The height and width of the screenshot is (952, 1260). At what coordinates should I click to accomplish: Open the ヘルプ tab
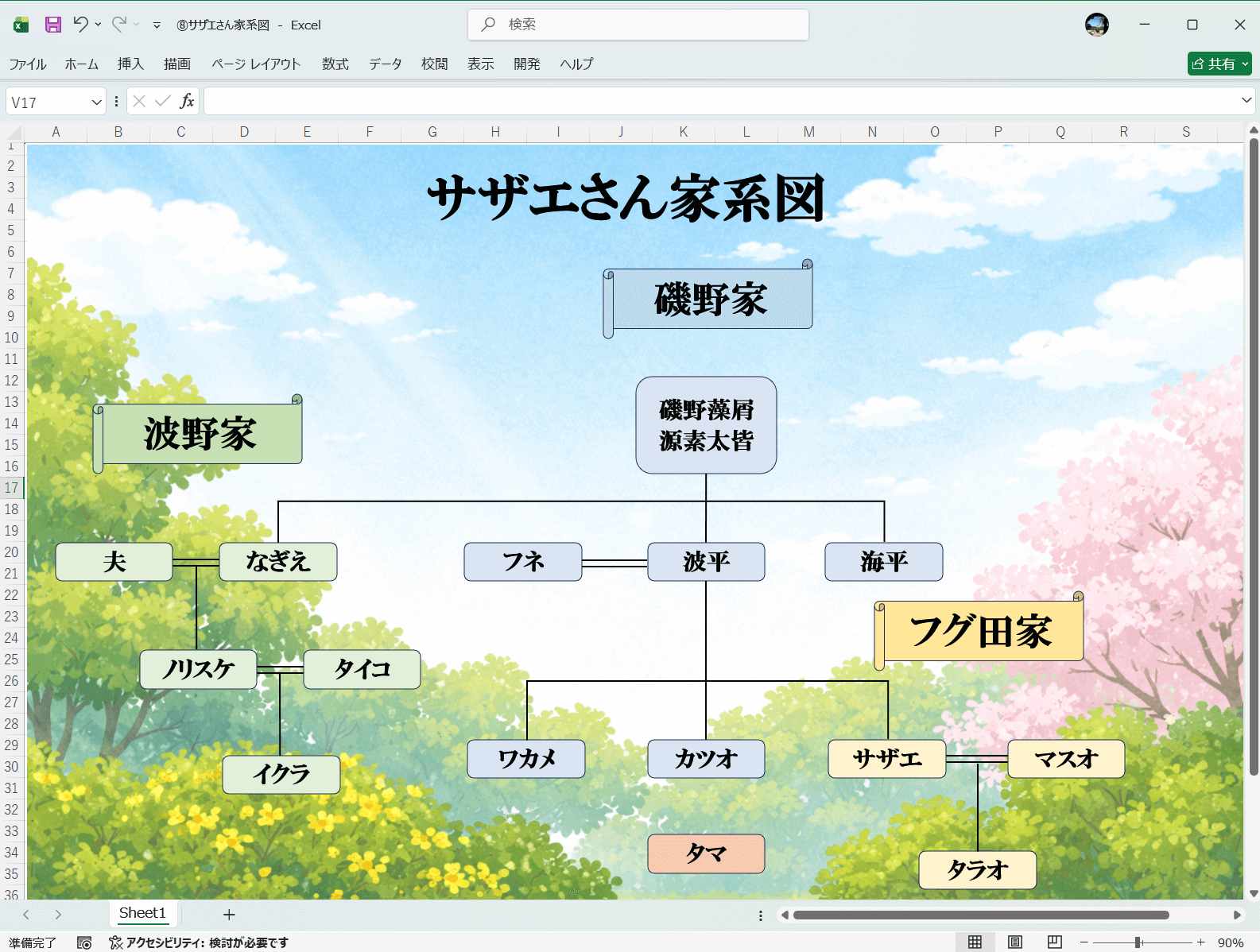tap(576, 64)
